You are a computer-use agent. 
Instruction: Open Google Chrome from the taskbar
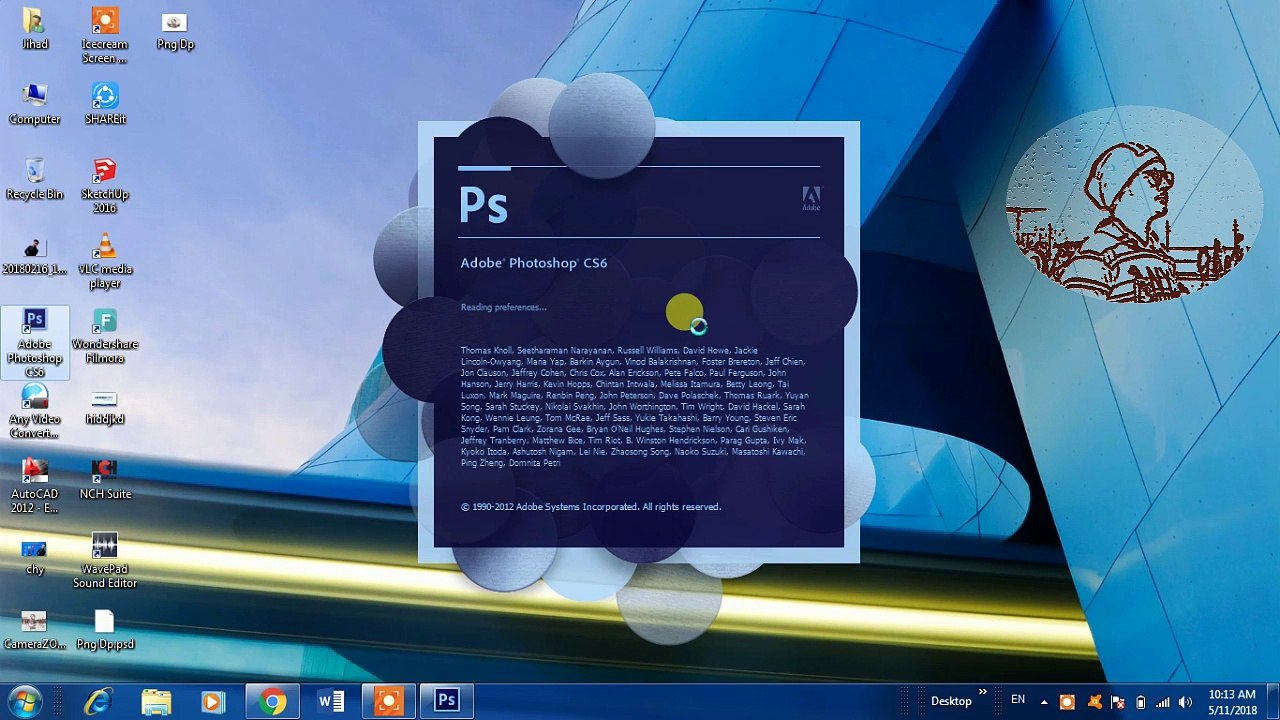[x=271, y=701]
